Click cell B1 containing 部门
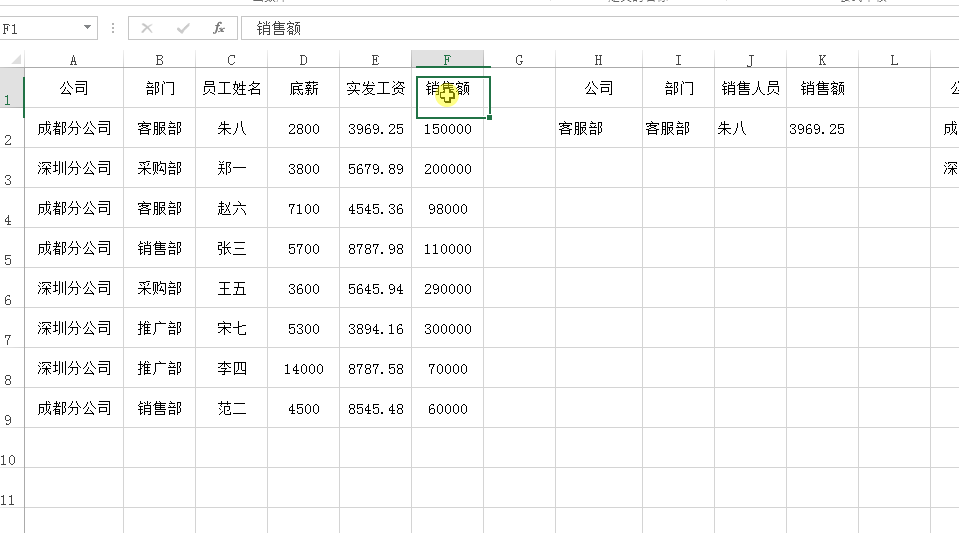The image size is (959, 533). point(160,89)
